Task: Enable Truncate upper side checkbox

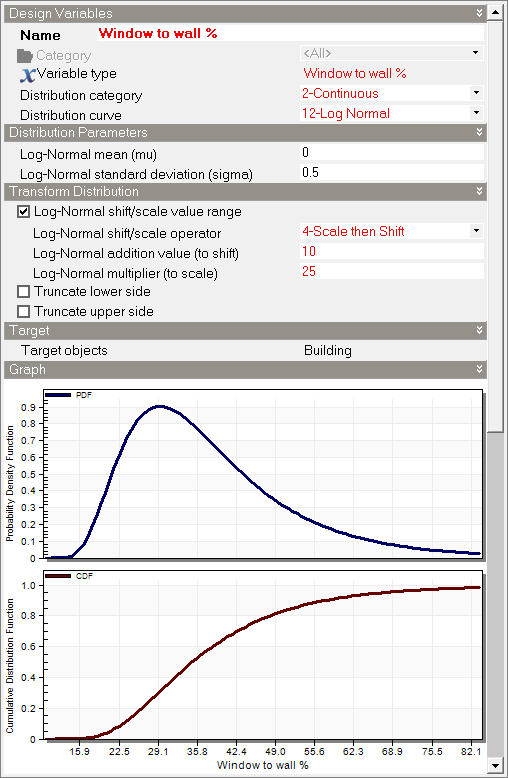Action: pyautogui.click(x=23, y=311)
